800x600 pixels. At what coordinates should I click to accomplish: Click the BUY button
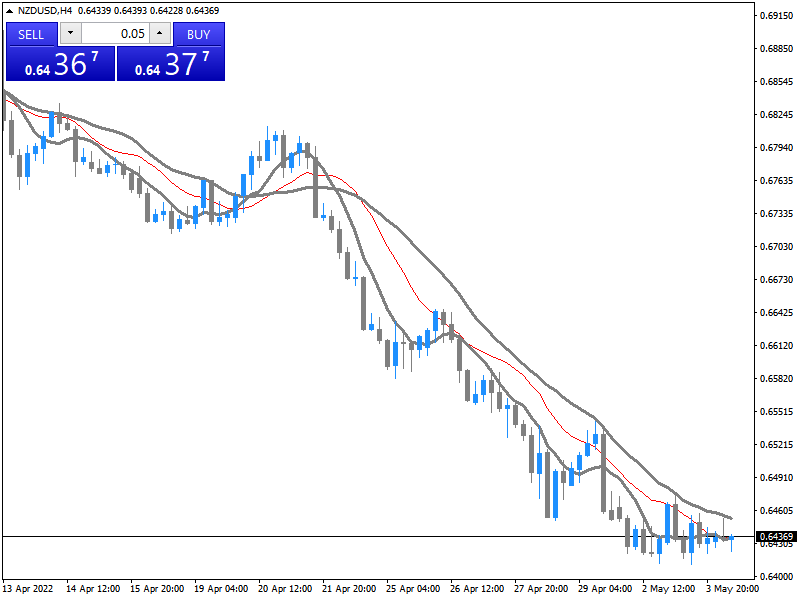(198, 34)
